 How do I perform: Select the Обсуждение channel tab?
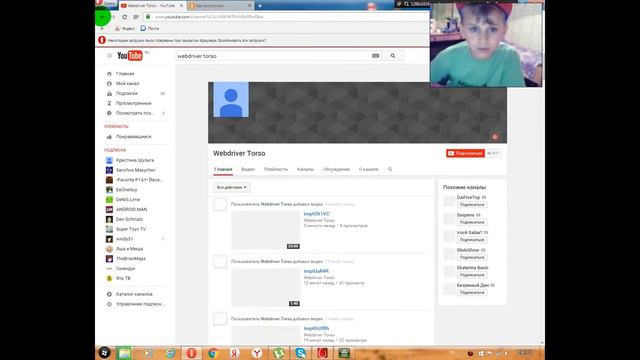(x=336, y=169)
